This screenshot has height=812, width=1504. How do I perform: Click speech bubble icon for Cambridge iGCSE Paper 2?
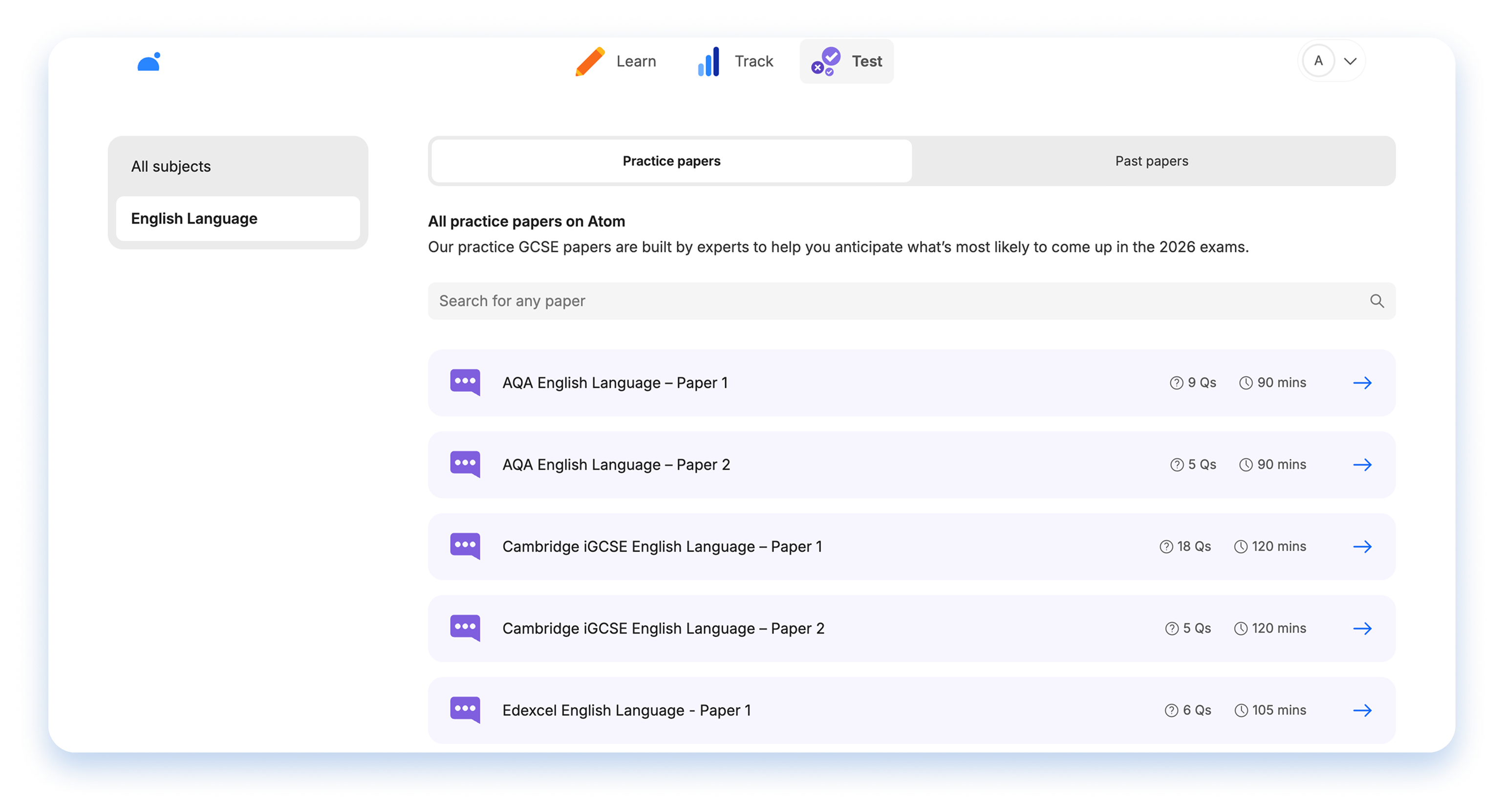tap(465, 628)
